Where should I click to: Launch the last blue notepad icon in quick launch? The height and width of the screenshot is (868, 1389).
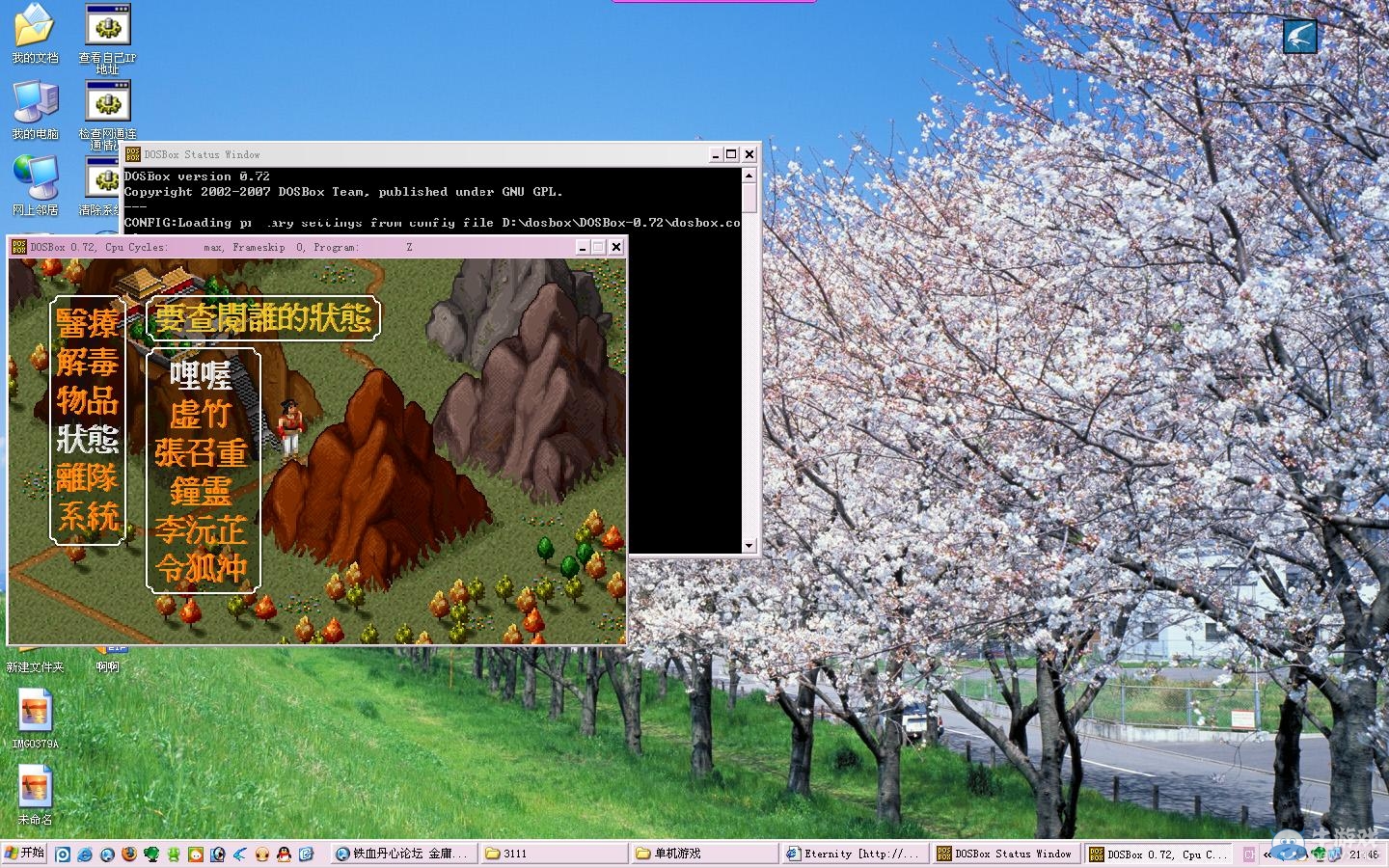[306, 854]
